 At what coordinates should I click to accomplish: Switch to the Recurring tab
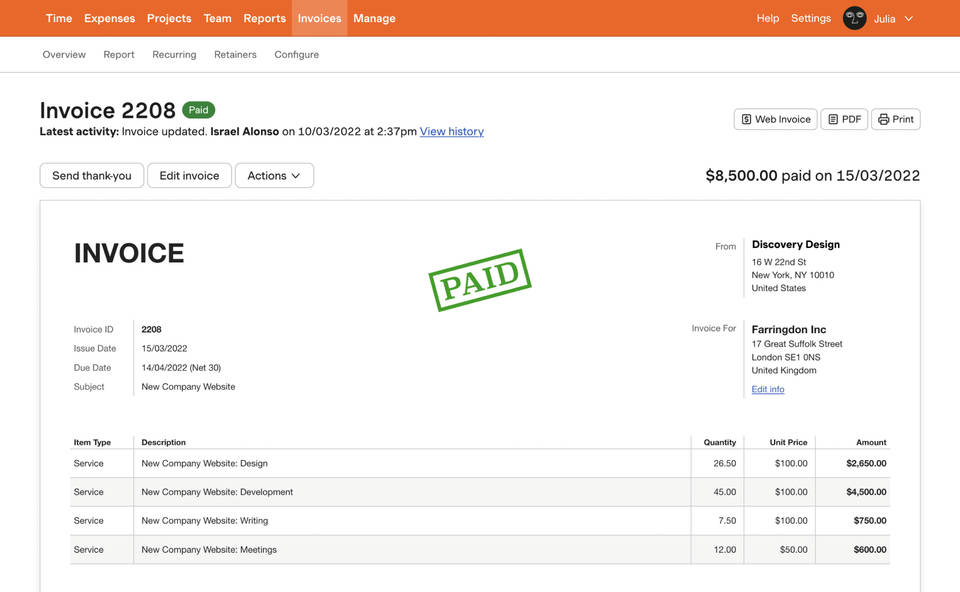coord(174,55)
